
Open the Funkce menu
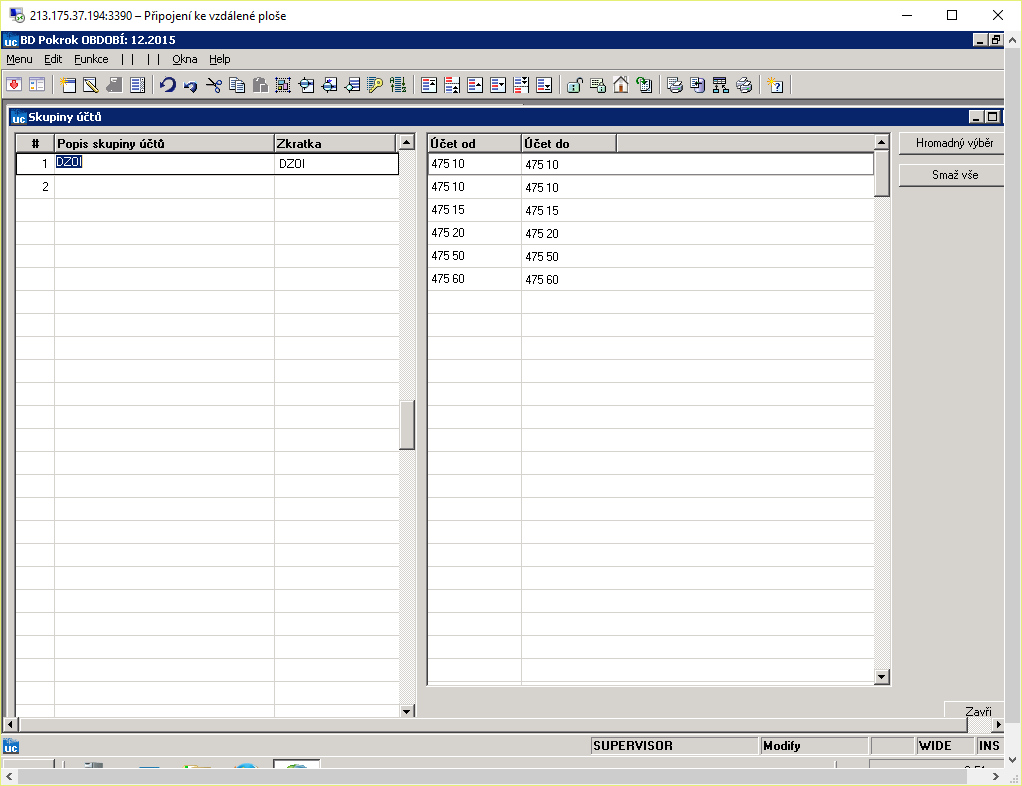pyautogui.click(x=91, y=59)
